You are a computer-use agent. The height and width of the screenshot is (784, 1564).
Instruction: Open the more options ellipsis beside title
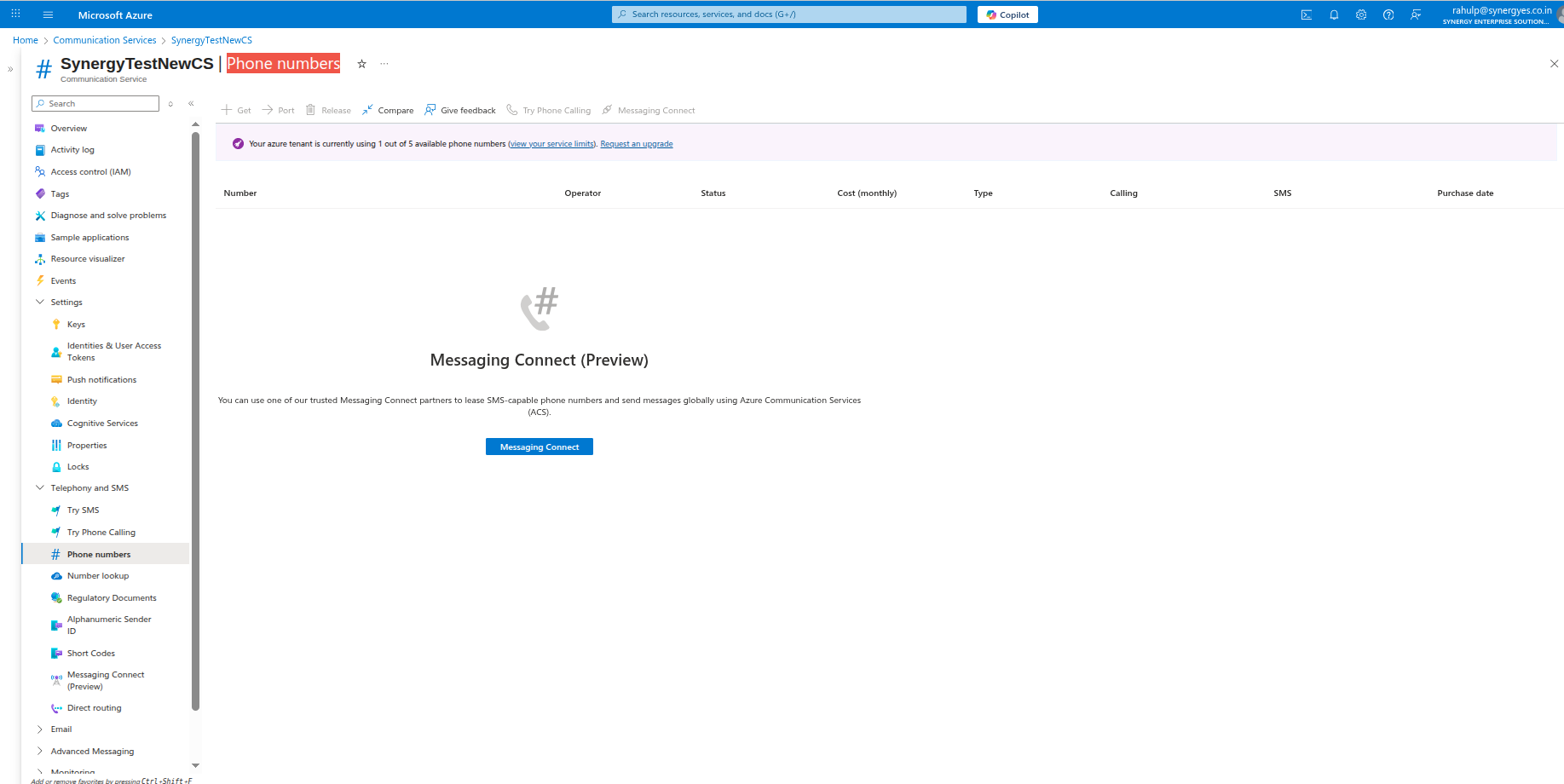[384, 64]
